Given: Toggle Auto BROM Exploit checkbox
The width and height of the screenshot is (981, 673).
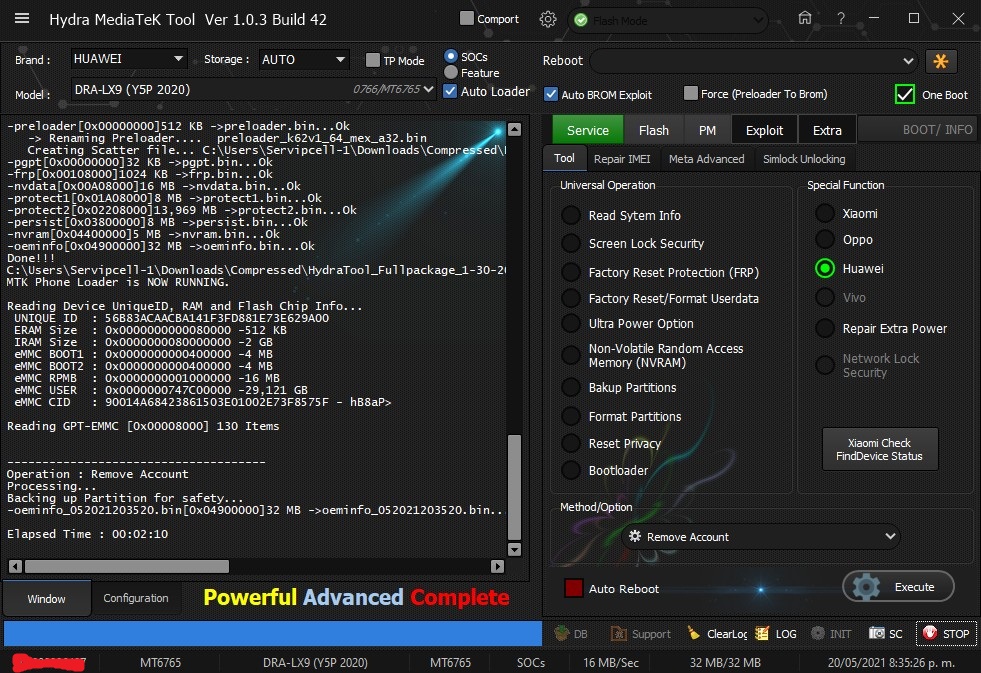Looking at the screenshot, I should coord(551,94).
